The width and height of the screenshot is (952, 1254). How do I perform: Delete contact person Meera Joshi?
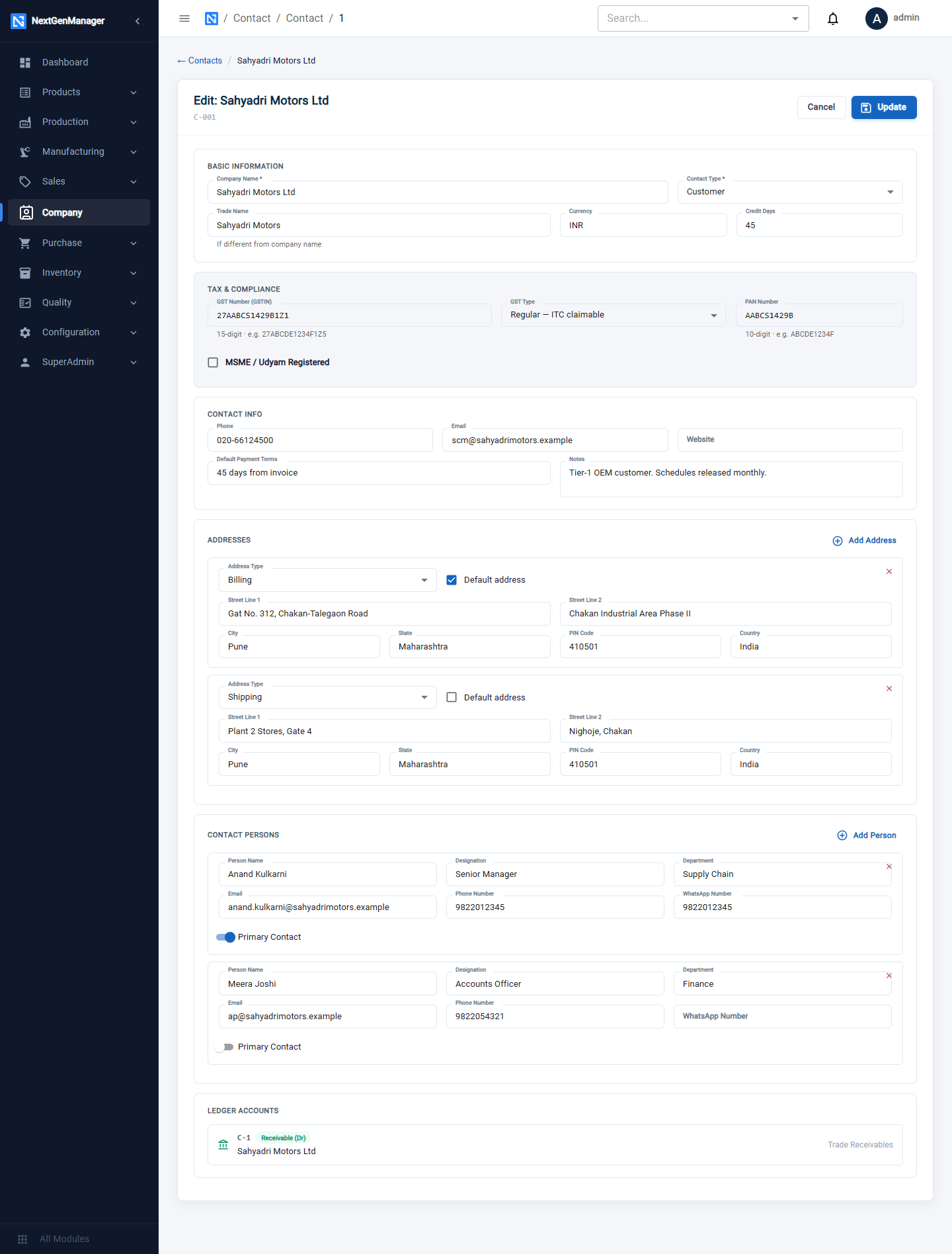(x=889, y=976)
